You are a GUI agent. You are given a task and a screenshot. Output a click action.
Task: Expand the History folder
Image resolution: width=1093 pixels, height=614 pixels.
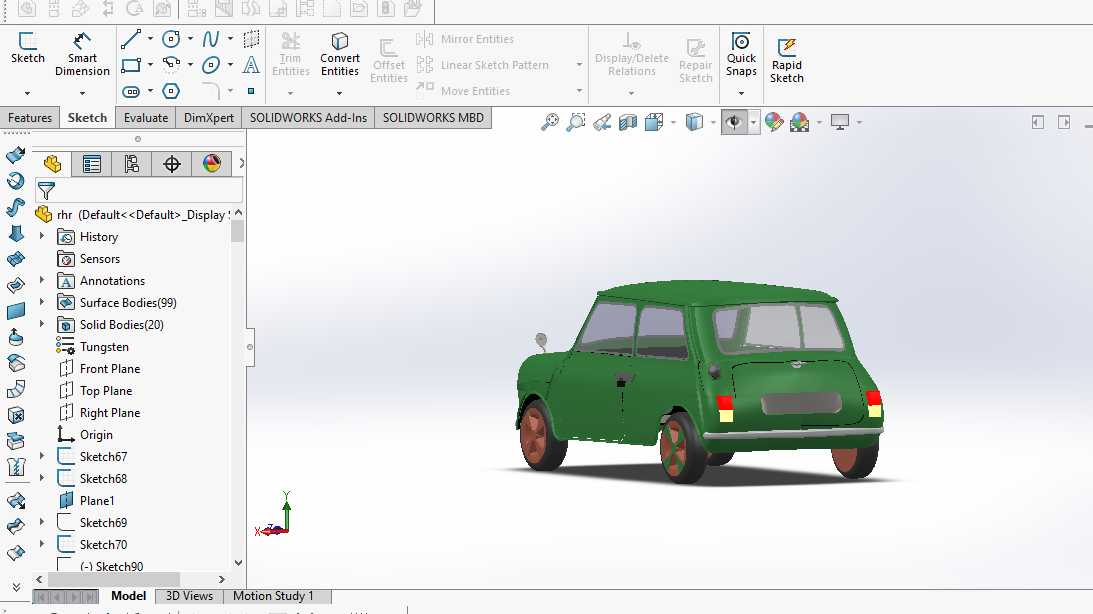pos(42,236)
